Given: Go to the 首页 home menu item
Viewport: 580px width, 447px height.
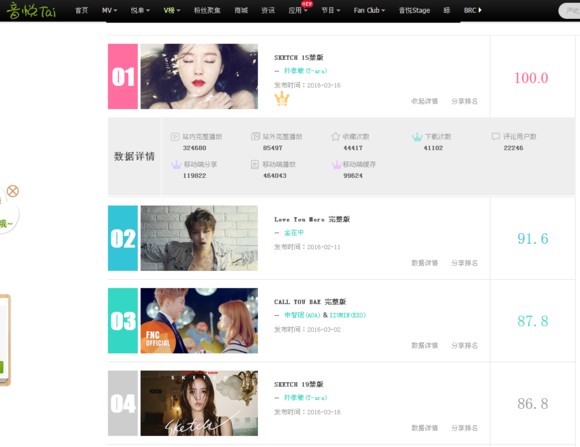Looking at the screenshot, I should click(x=81, y=10).
